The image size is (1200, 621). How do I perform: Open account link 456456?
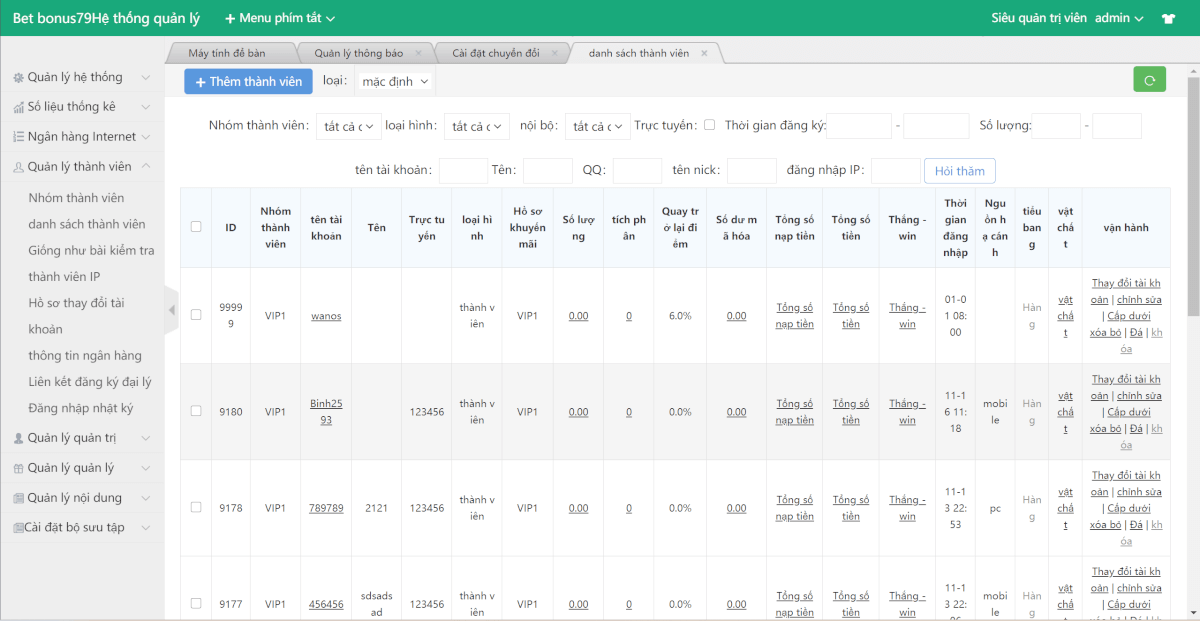(326, 604)
